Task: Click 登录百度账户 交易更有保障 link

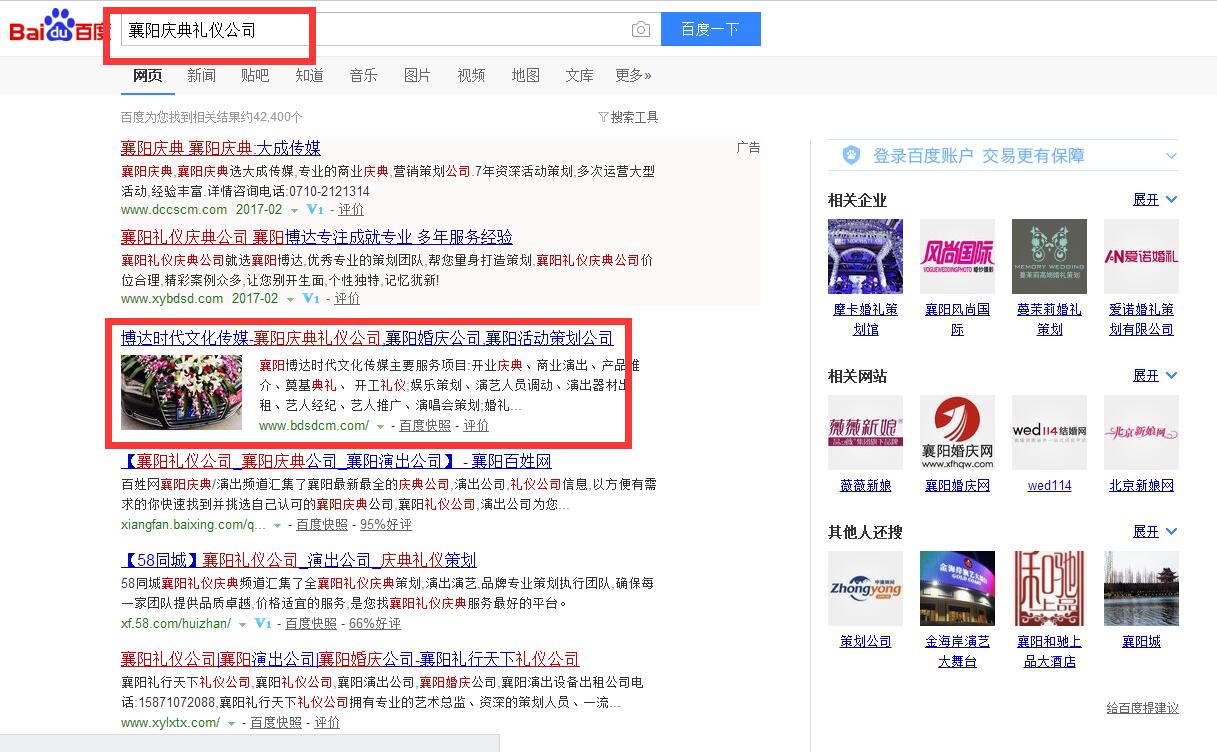Action: coord(979,156)
